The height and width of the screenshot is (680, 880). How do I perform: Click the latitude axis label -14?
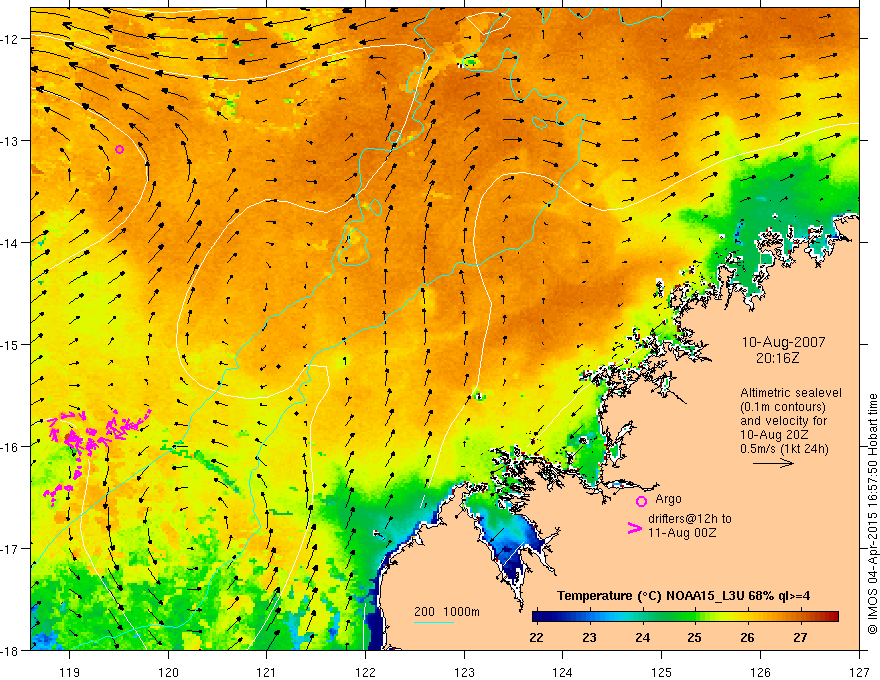[11, 243]
